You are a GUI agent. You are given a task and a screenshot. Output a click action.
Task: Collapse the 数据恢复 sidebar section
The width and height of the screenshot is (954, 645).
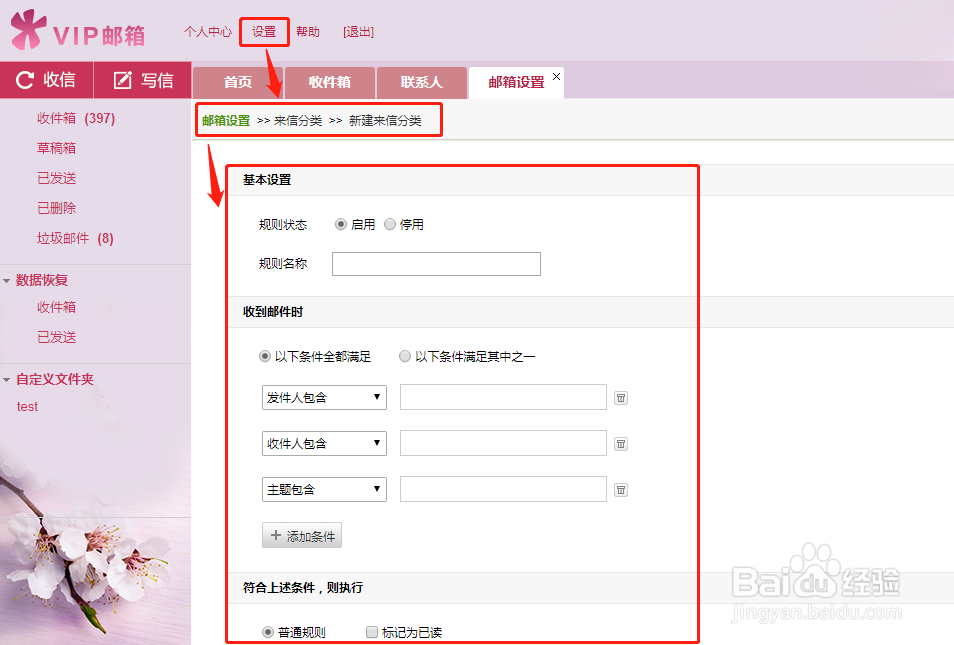8,280
